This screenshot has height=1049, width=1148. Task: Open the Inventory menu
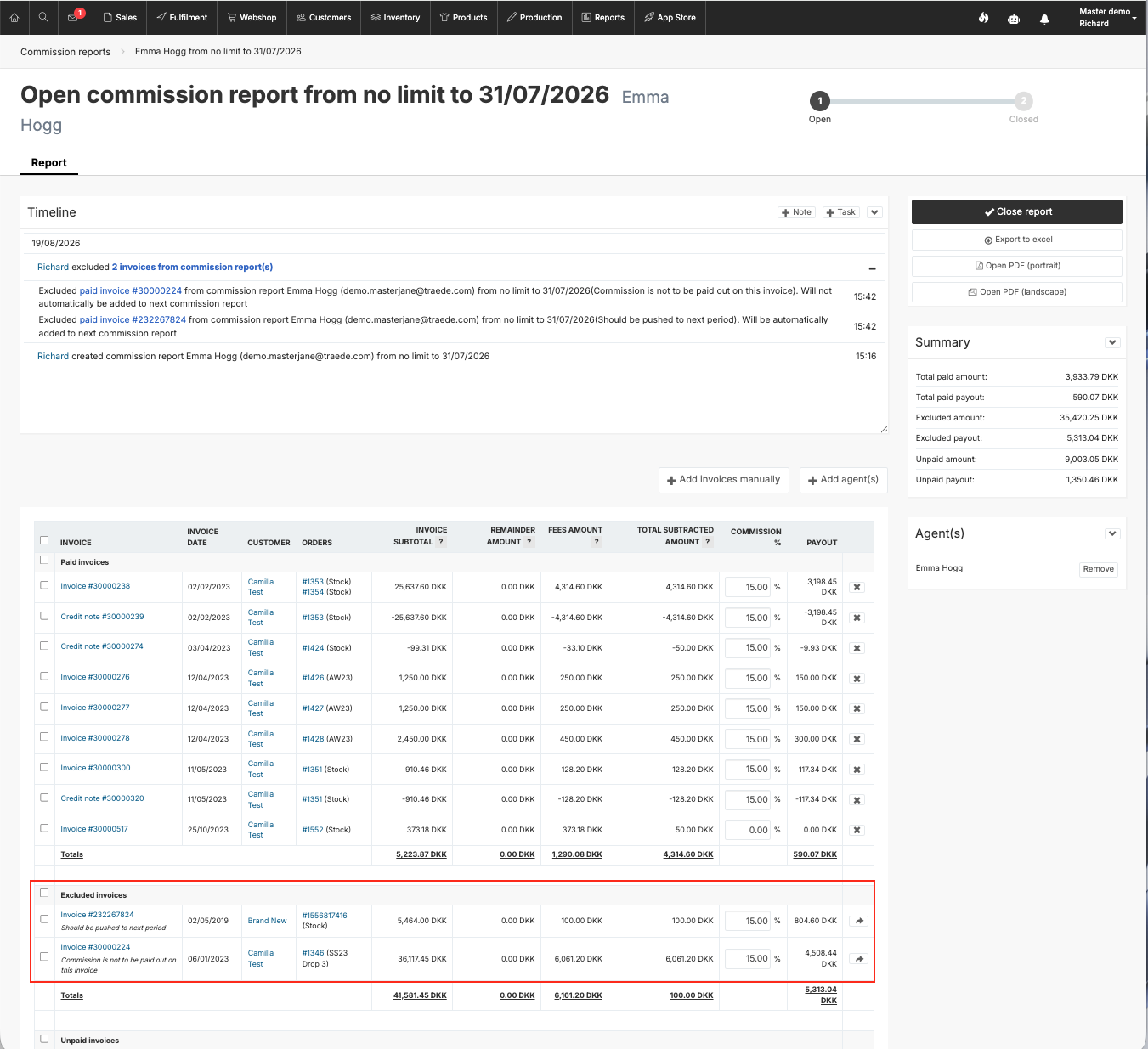(x=395, y=17)
